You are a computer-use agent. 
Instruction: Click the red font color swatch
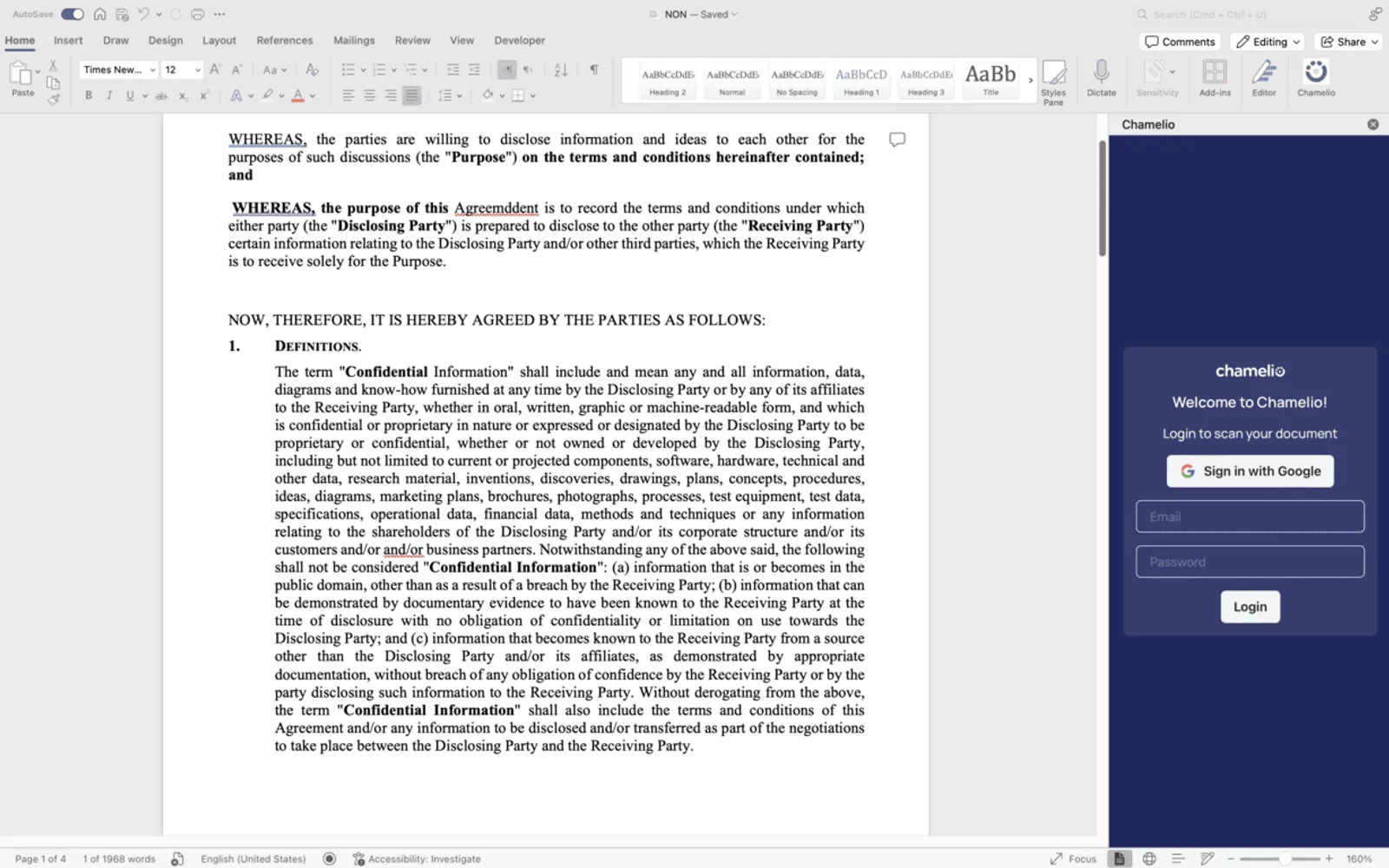[298, 95]
